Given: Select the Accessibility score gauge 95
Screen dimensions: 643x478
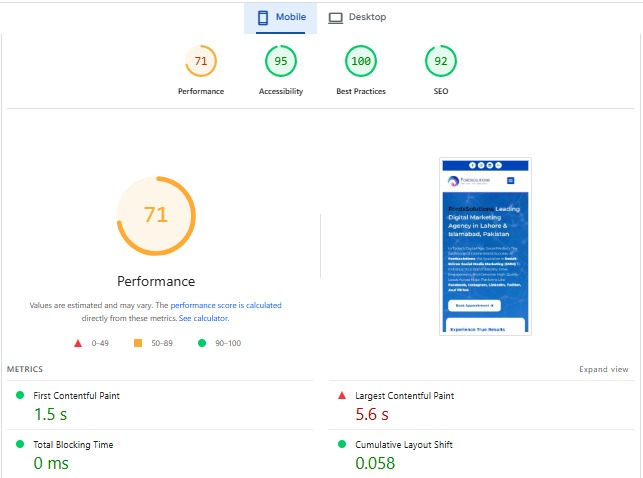Looking at the screenshot, I should pyautogui.click(x=281, y=62).
